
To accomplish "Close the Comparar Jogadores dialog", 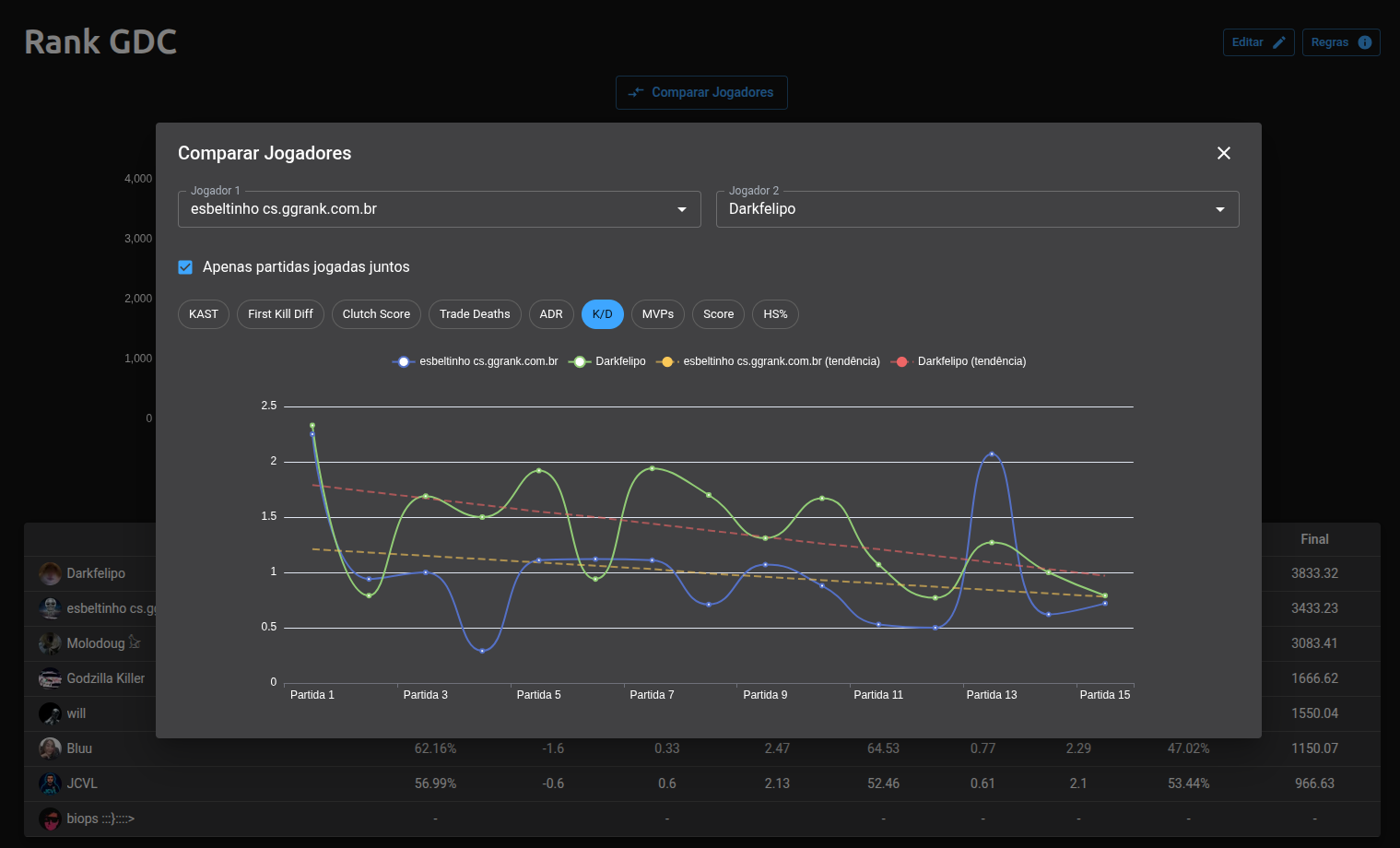I will tap(1223, 153).
